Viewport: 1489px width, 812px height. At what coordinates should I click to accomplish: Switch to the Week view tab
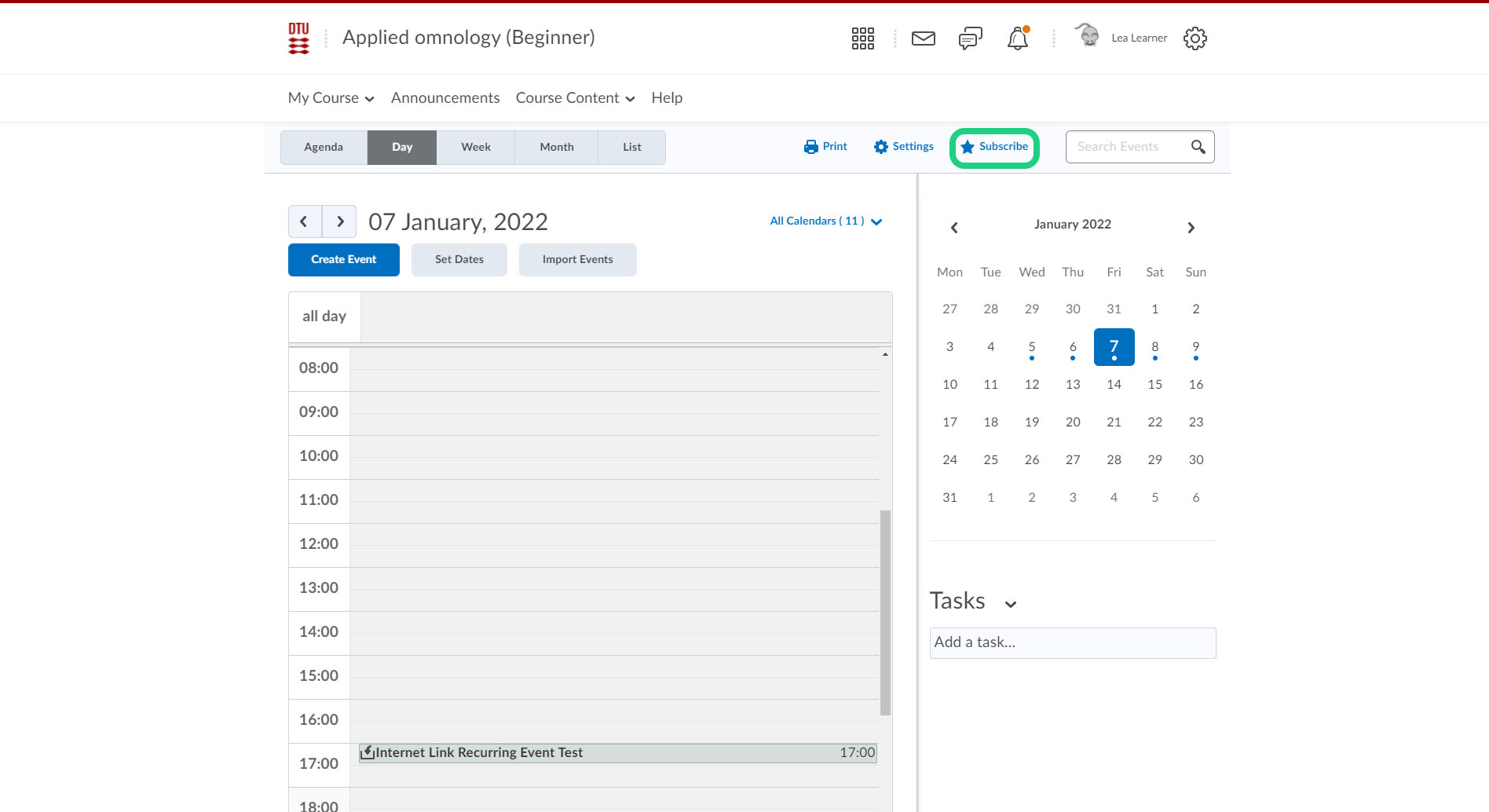[475, 148]
